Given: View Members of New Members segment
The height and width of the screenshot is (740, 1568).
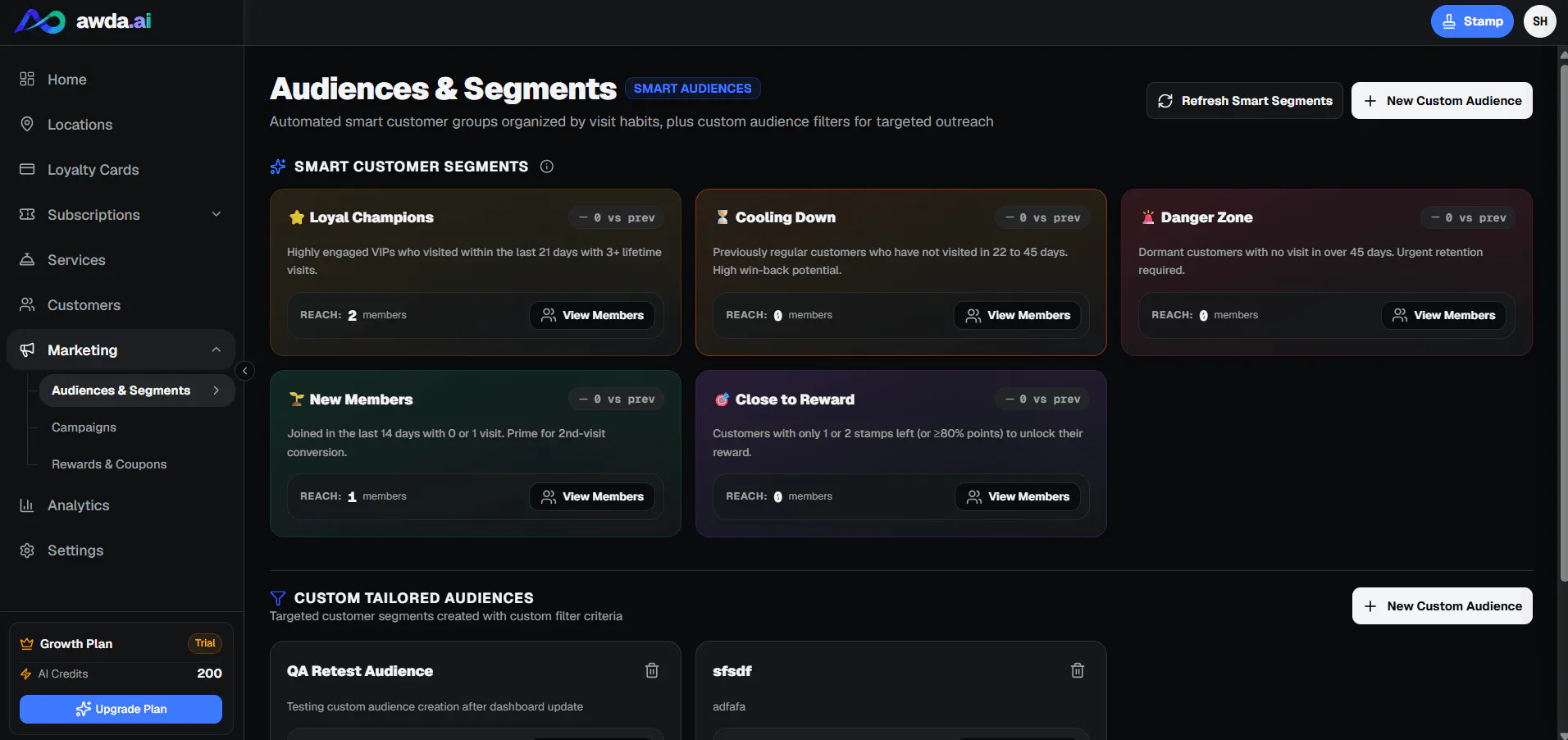Looking at the screenshot, I should point(592,496).
